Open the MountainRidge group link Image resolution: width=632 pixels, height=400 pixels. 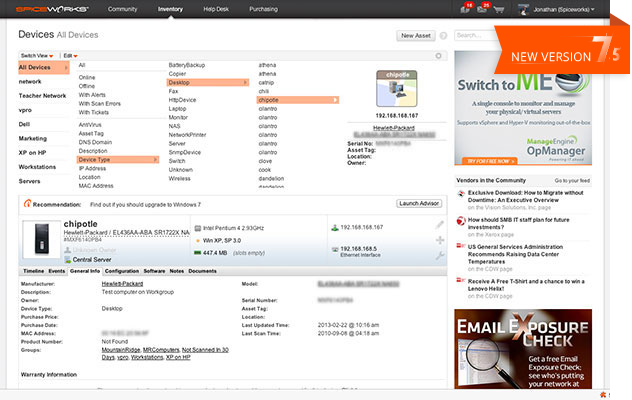[121, 350]
